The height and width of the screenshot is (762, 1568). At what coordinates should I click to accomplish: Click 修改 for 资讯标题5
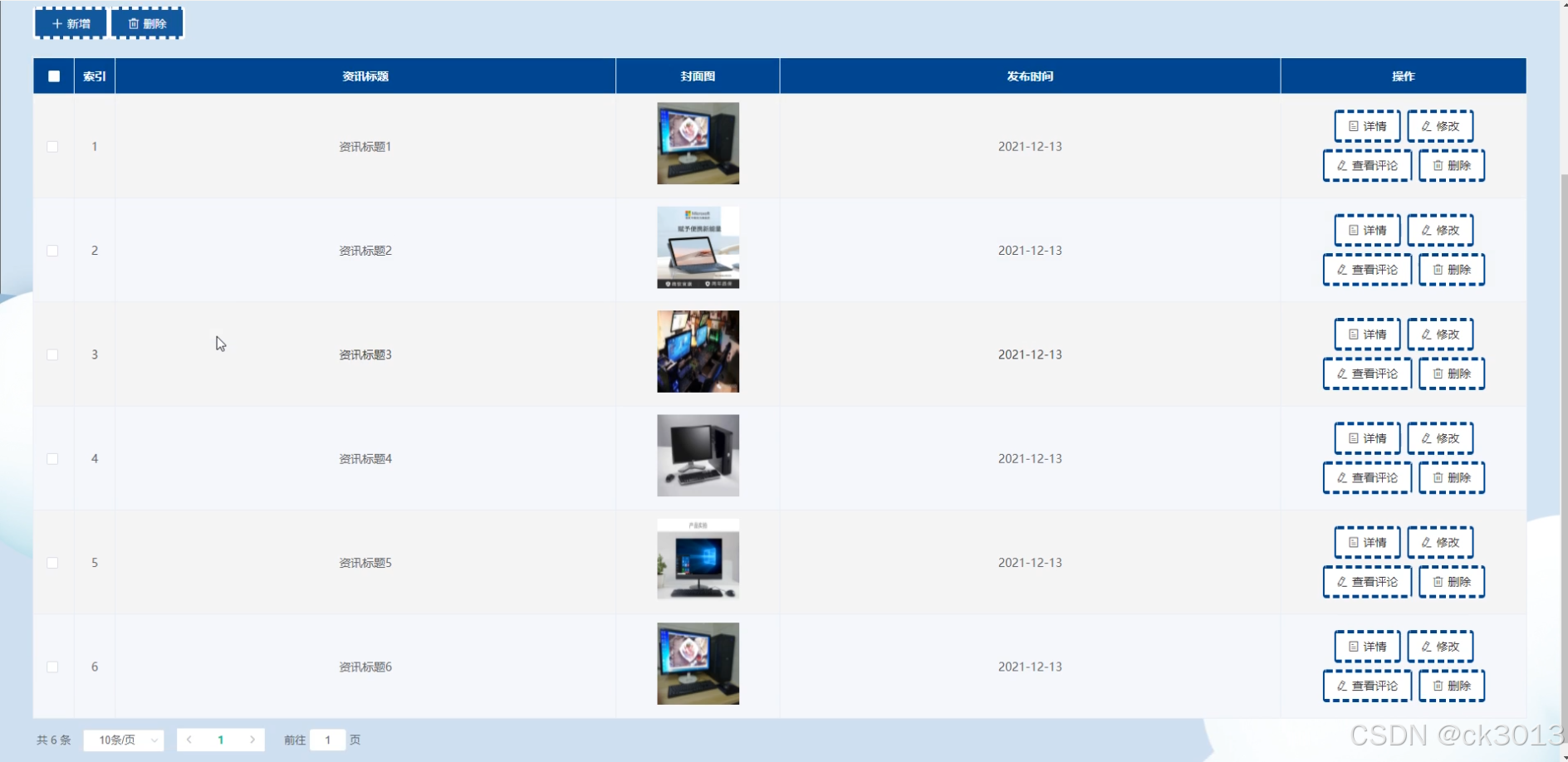click(x=1440, y=542)
